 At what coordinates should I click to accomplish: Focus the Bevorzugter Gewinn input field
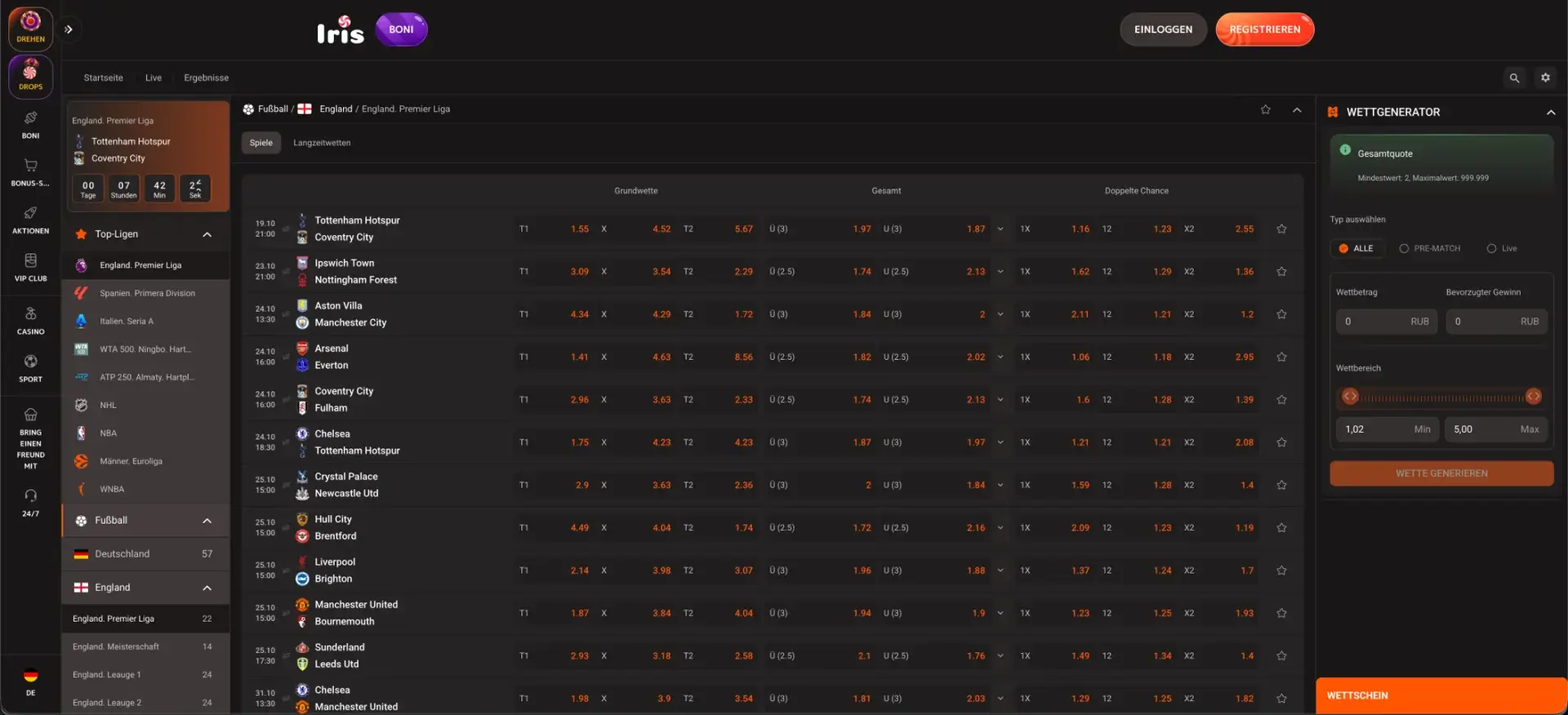coord(1496,322)
